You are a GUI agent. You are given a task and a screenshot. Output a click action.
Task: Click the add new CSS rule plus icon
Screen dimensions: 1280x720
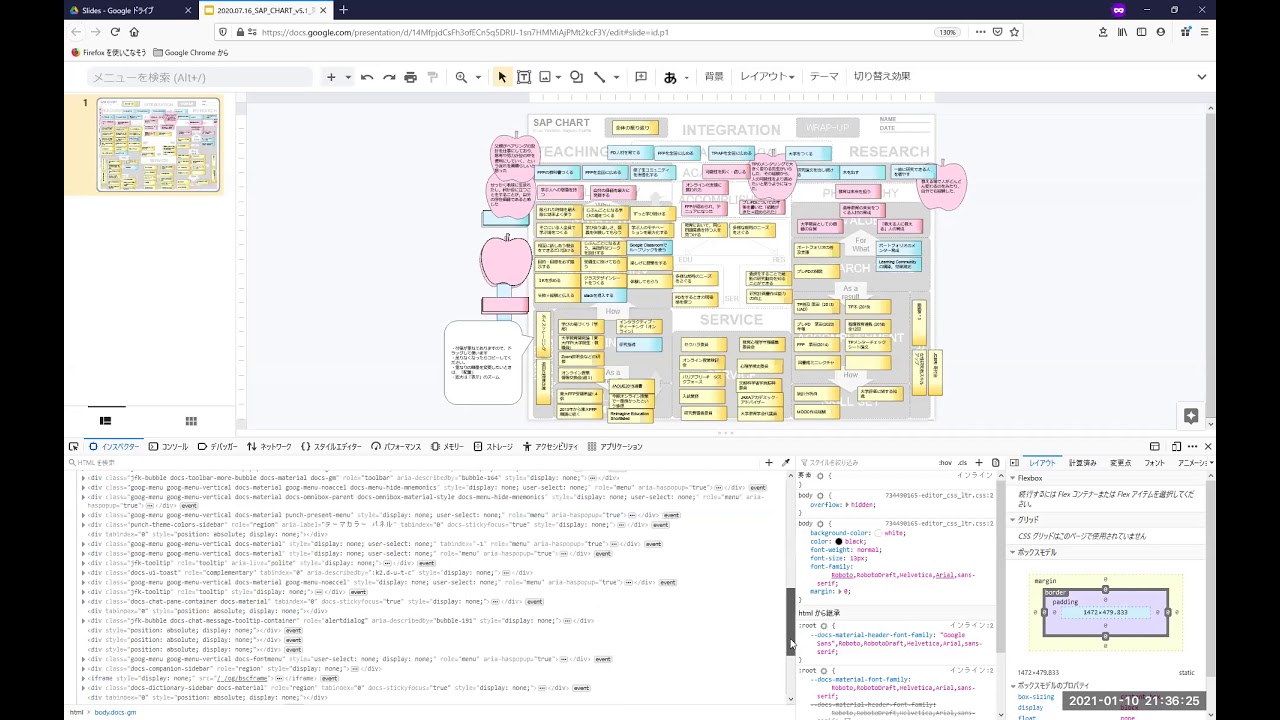click(x=979, y=463)
